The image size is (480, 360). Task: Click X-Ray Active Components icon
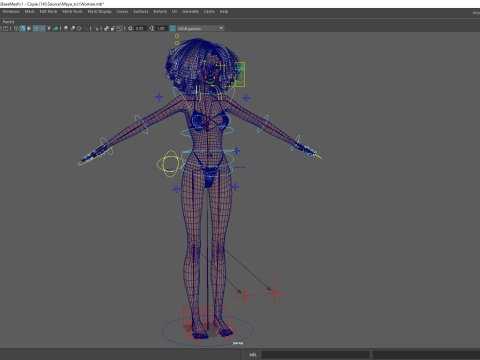tap(113, 28)
